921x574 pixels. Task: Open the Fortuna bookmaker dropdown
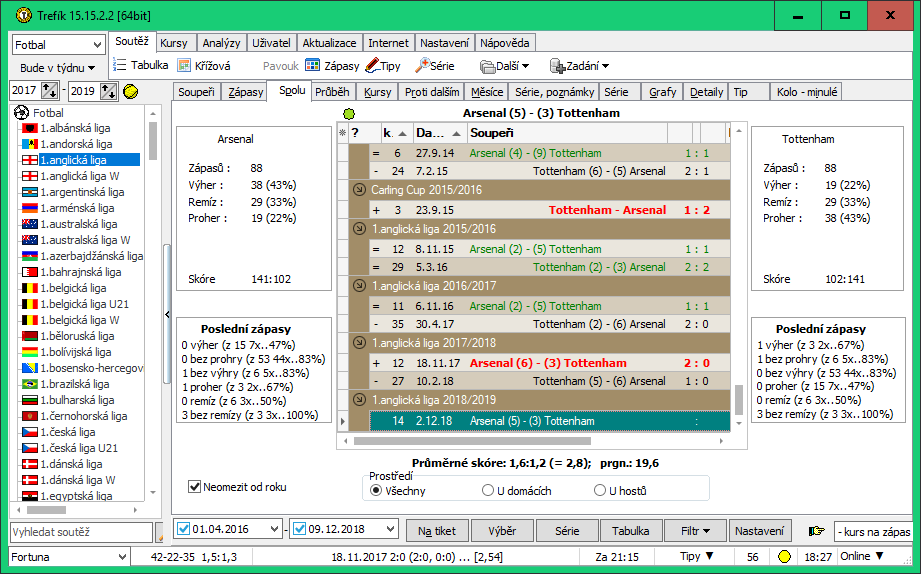[x=122, y=556]
